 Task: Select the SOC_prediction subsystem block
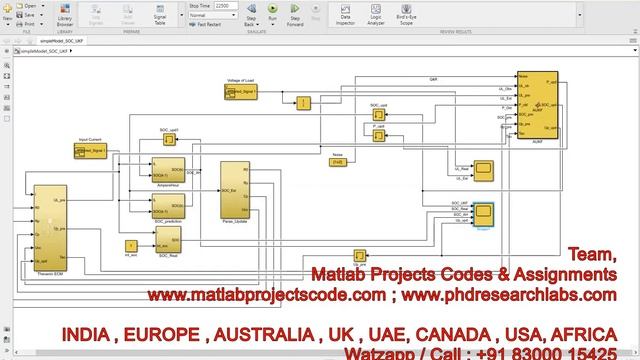coord(168,206)
